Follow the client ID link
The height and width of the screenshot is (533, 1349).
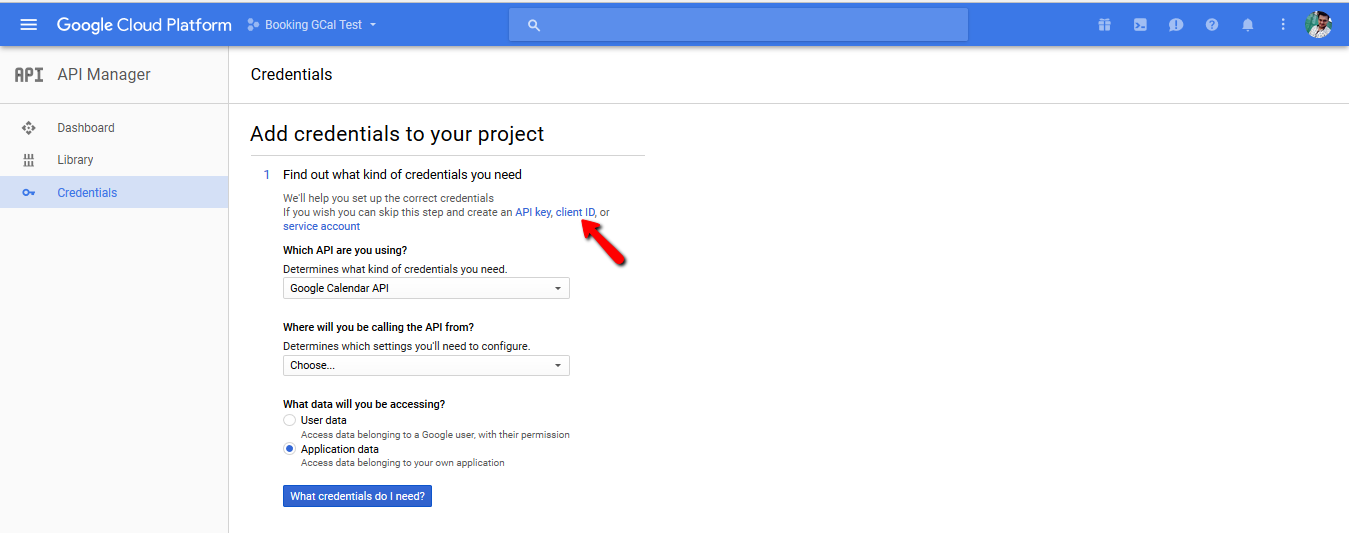(575, 212)
